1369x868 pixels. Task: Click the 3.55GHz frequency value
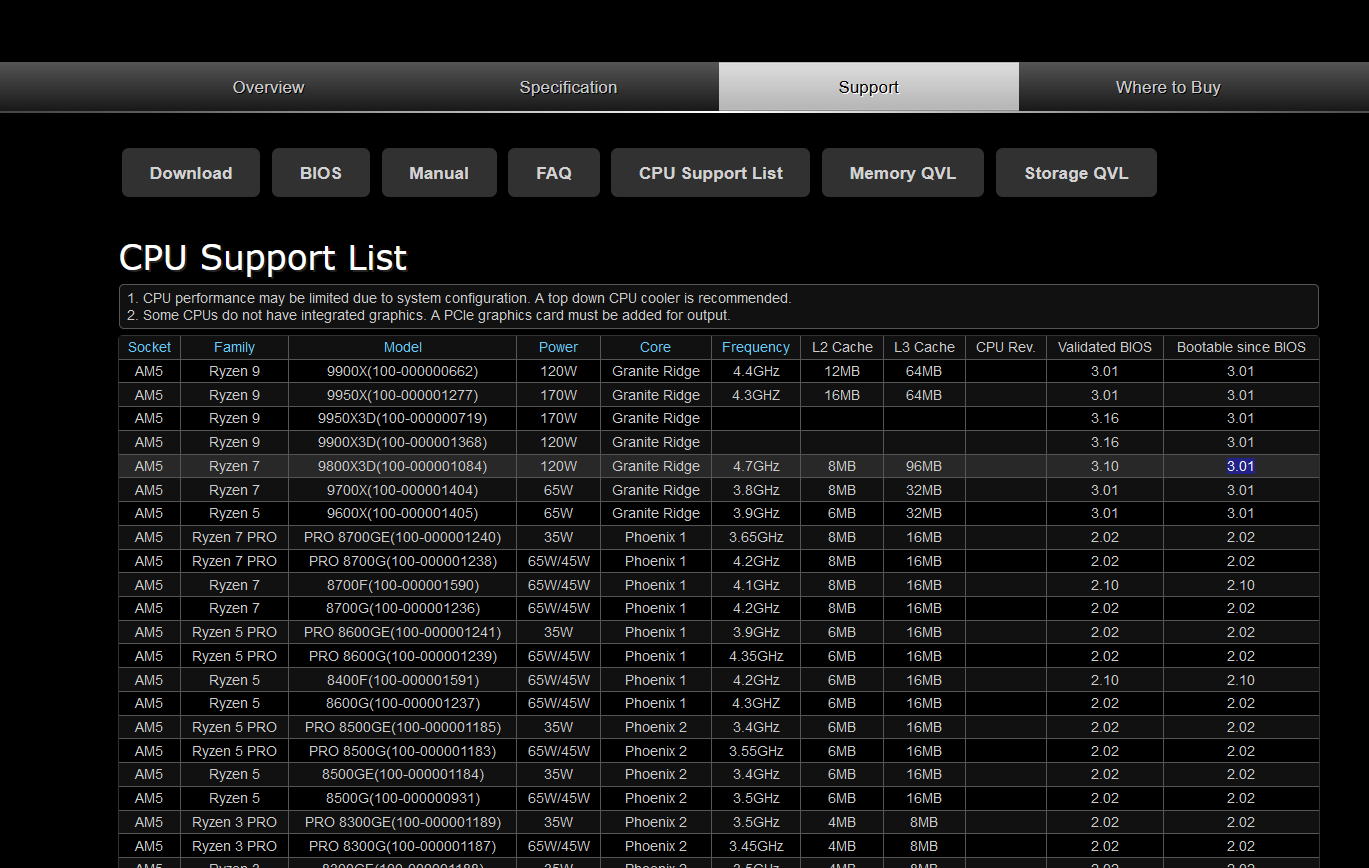(756, 751)
